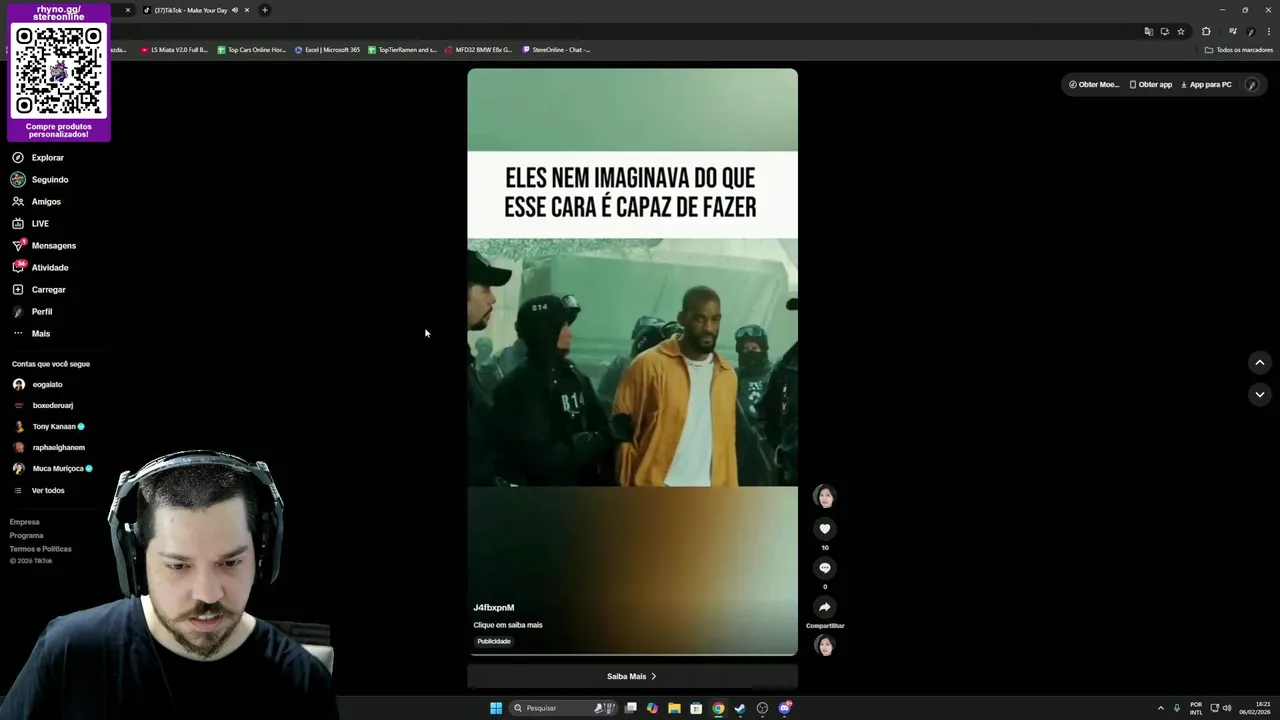Open the Chrome profile avatar in toolbar

(x=1250, y=31)
